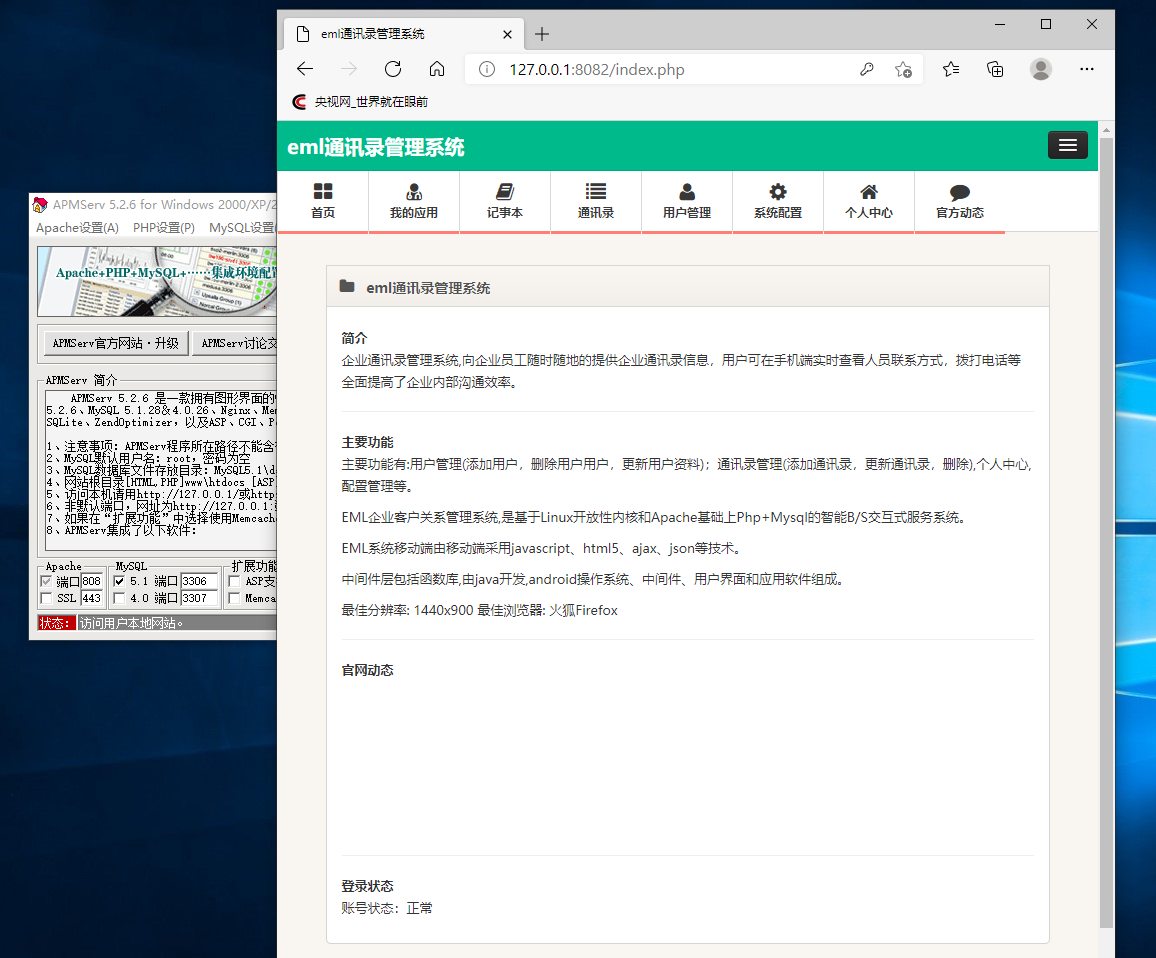Click 访问用户本地网站 status text

click(x=131, y=623)
